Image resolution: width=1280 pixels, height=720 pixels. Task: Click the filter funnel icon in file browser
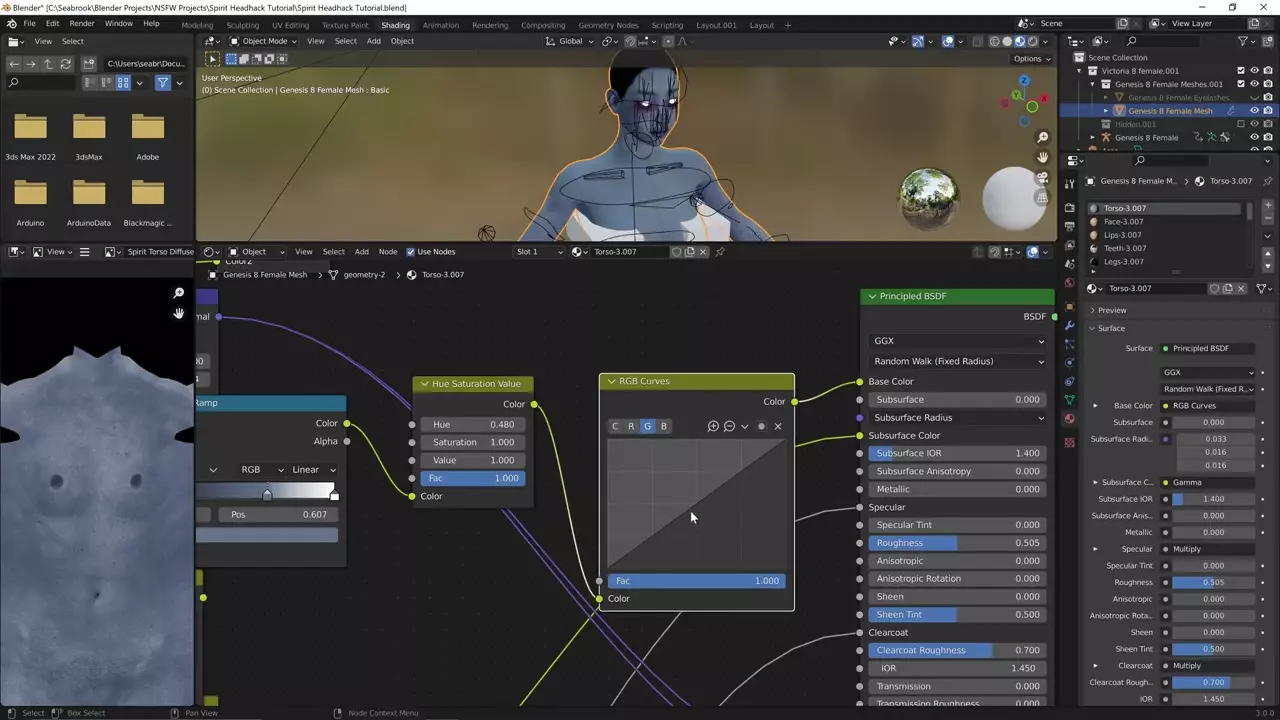pos(162,83)
